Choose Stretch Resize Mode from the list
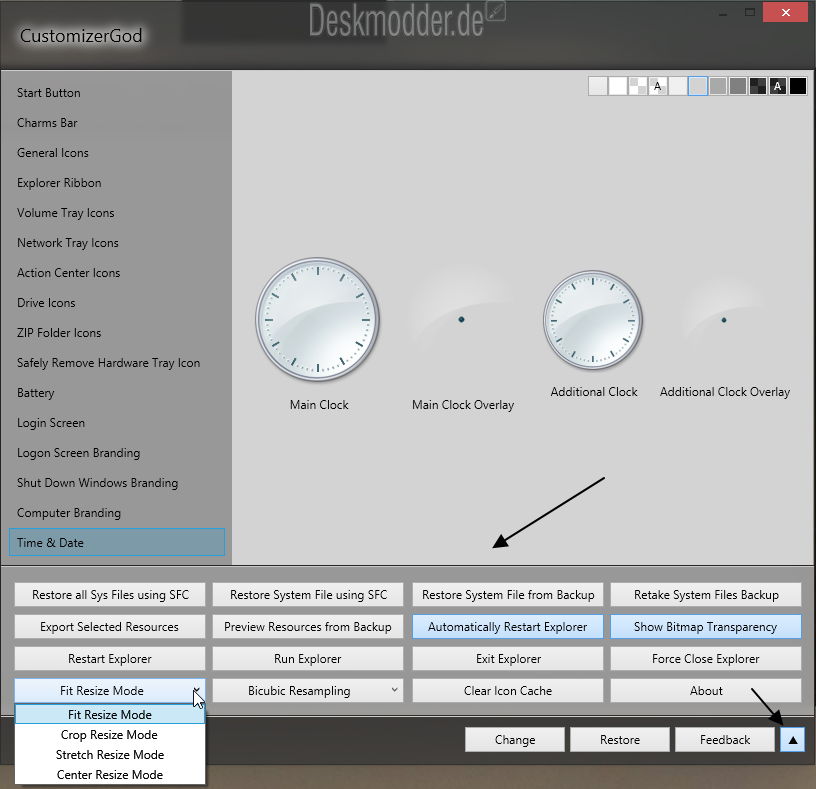 (x=110, y=755)
